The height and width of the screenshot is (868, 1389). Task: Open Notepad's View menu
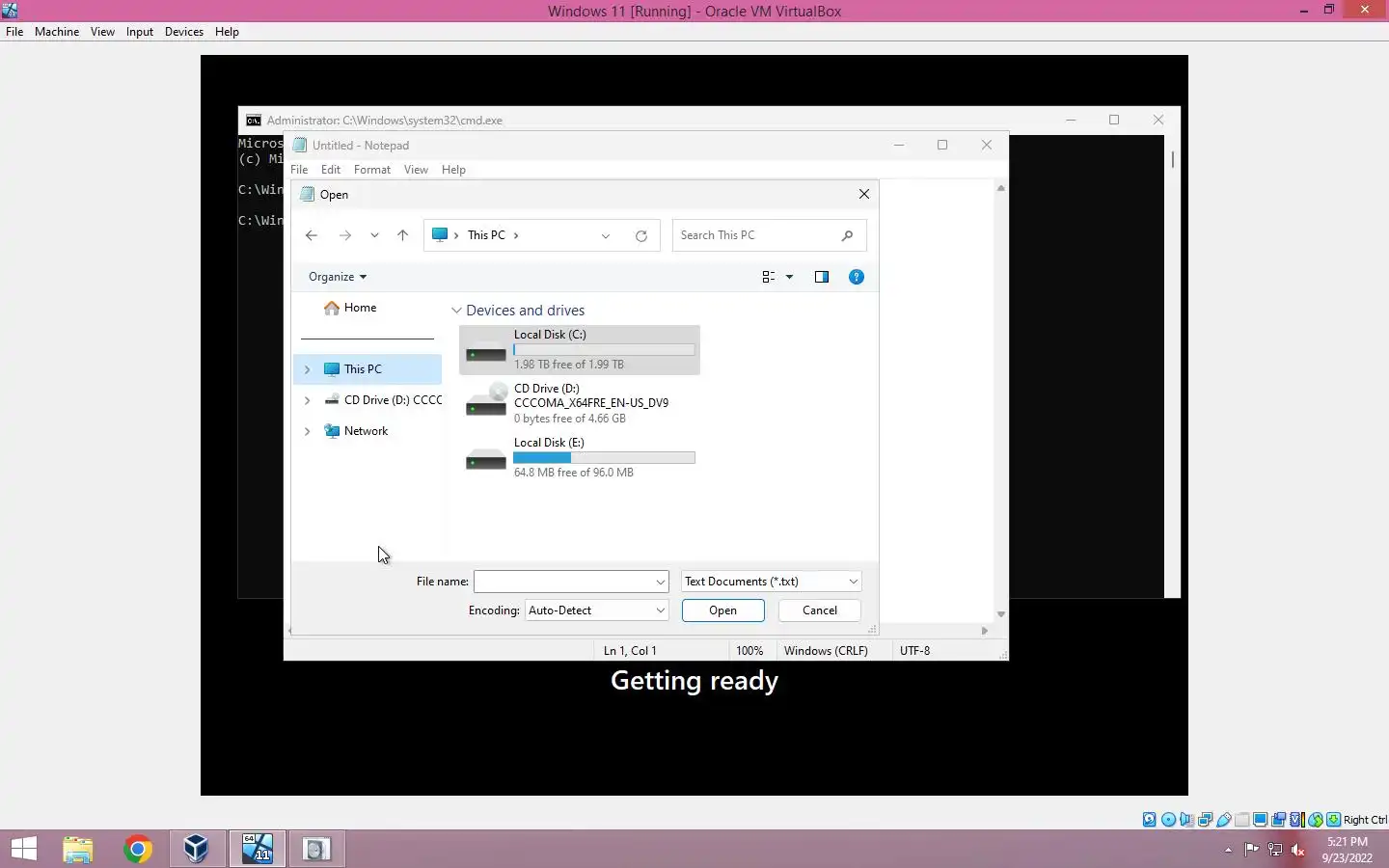pyautogui.click(x=416, y=170)
